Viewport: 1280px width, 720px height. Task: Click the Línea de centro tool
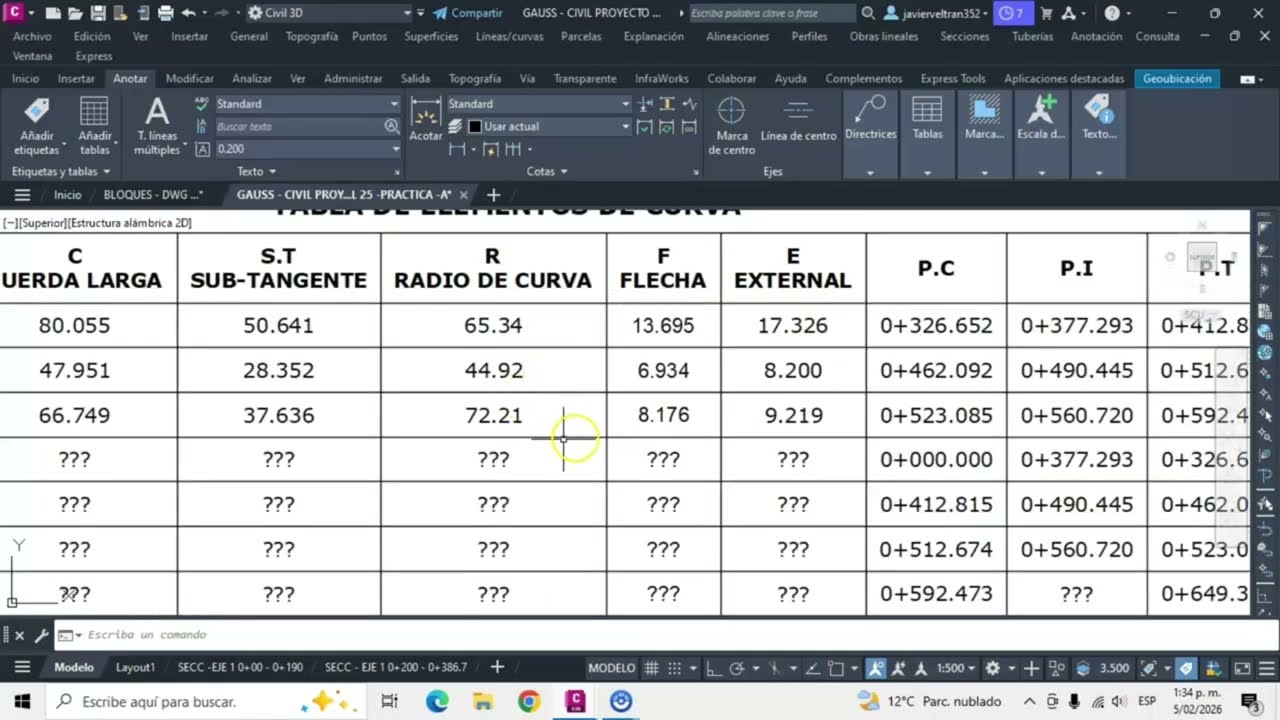click(798, 121)
